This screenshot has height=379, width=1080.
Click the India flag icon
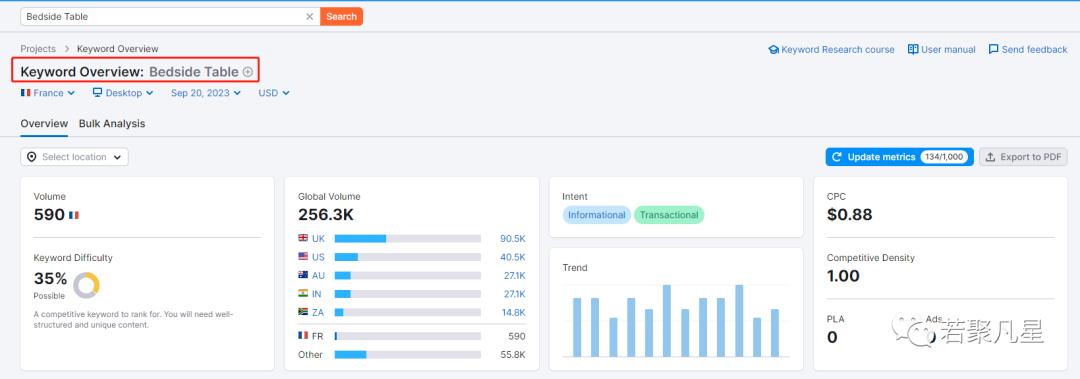click(303, 293)
